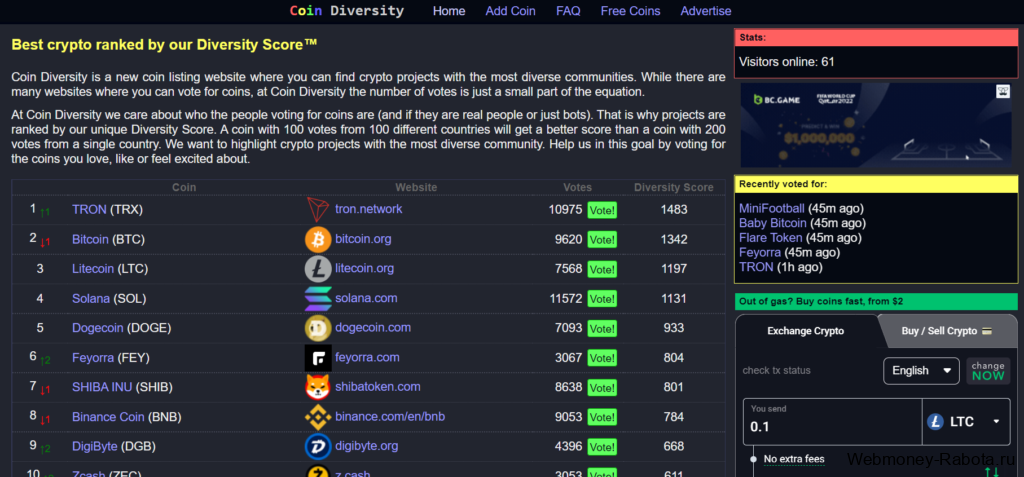Open the Add Coin menu item
This screenshot has width=1024, height=477.
click(511, 11)
